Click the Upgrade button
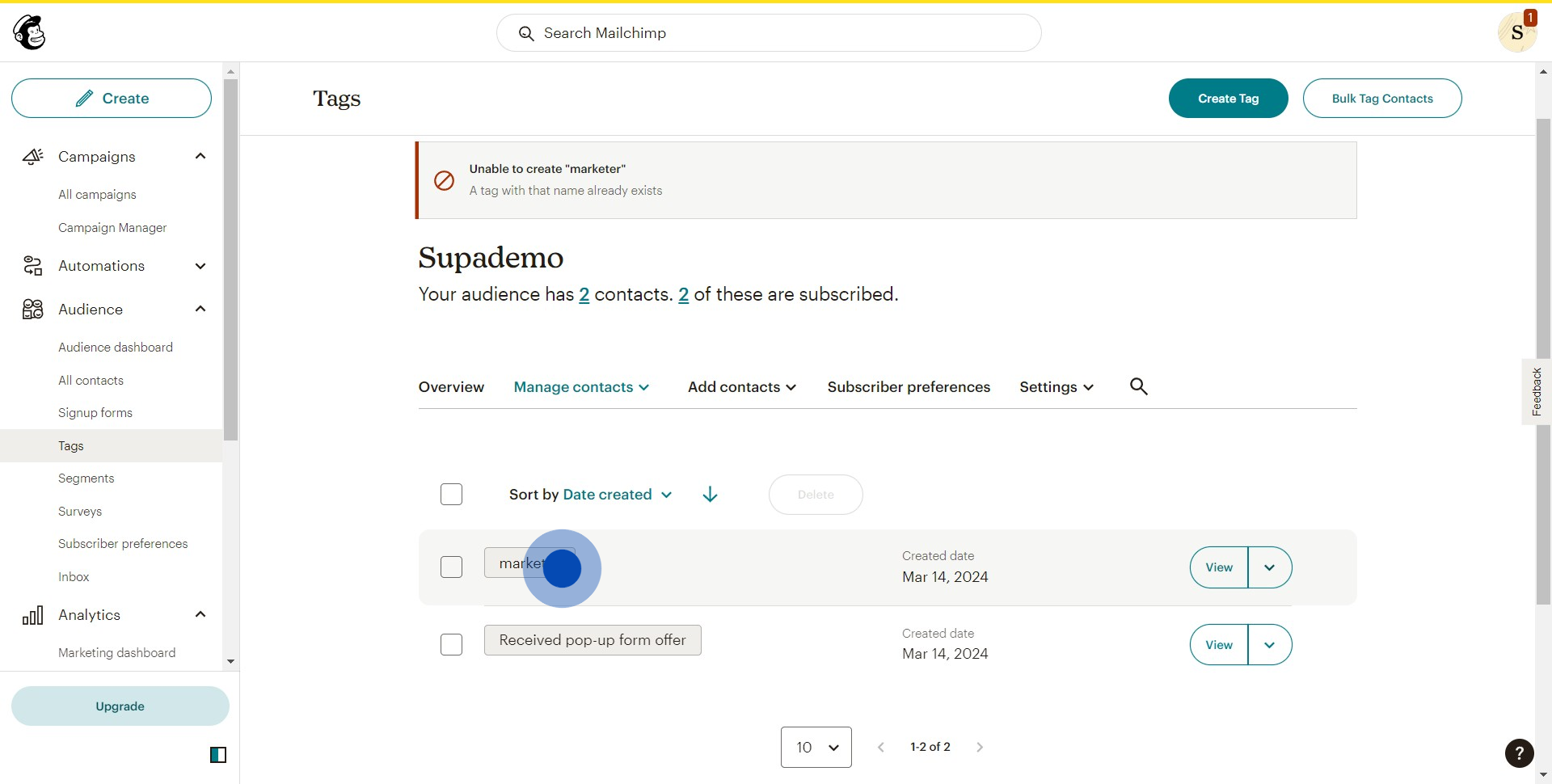Screen dimensions: 1552x784 (120, 706)
